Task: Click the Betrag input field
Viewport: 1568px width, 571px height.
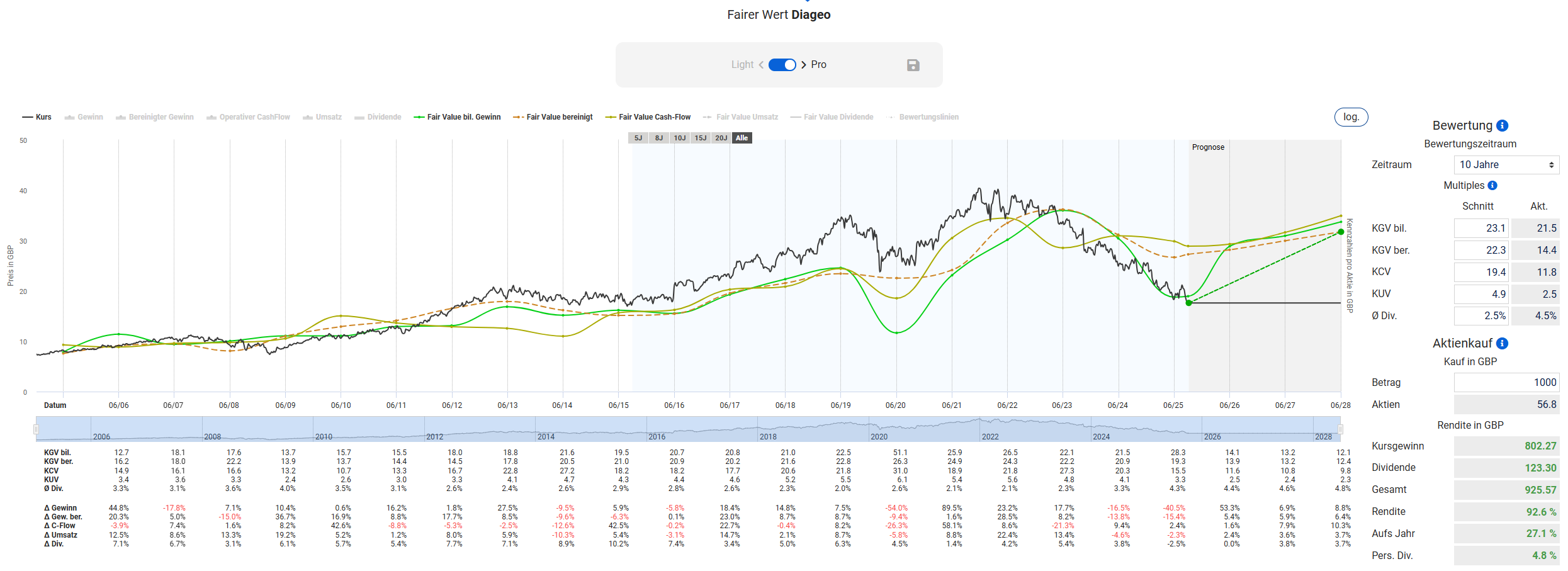Action: [x=1506, y=382]
